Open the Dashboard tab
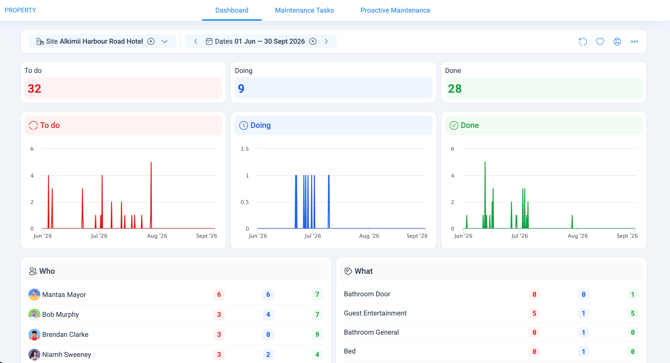This screenshot has height=363, width=670. click(x=232, y=10)
